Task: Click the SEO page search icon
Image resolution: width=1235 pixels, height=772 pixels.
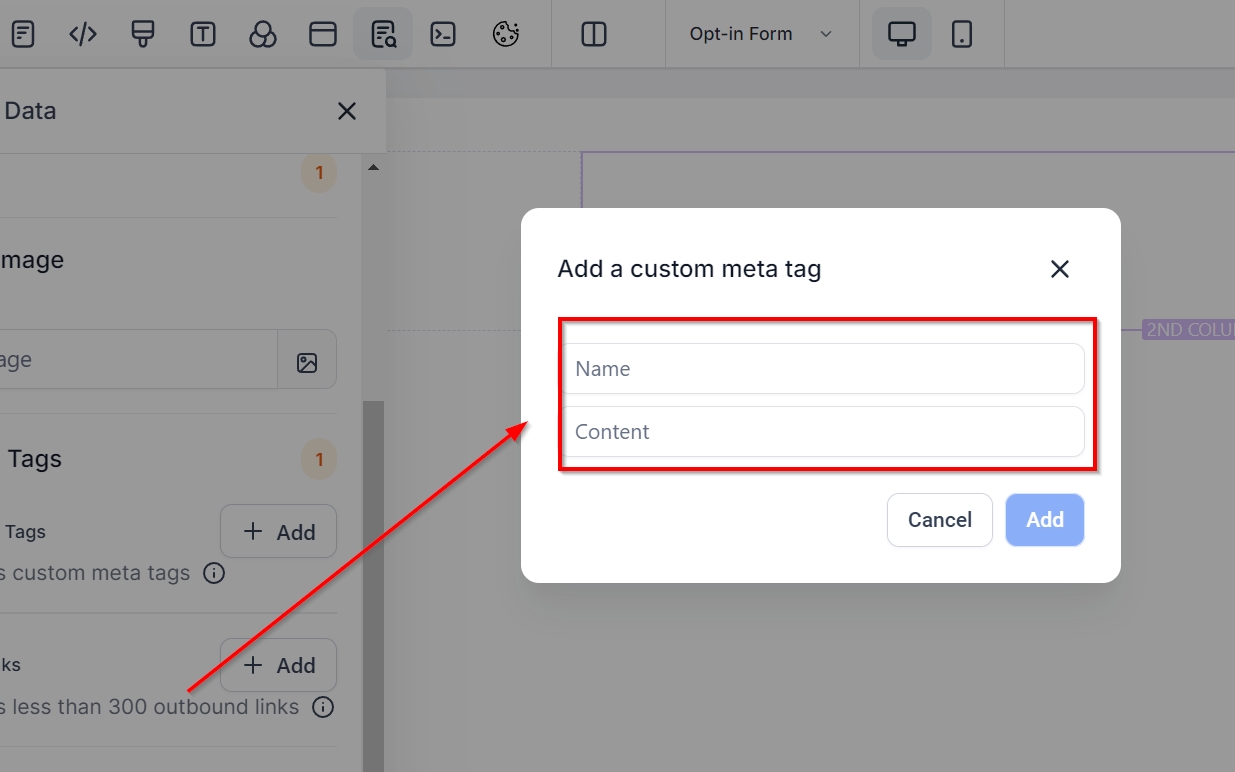Action: click(383, 34)
